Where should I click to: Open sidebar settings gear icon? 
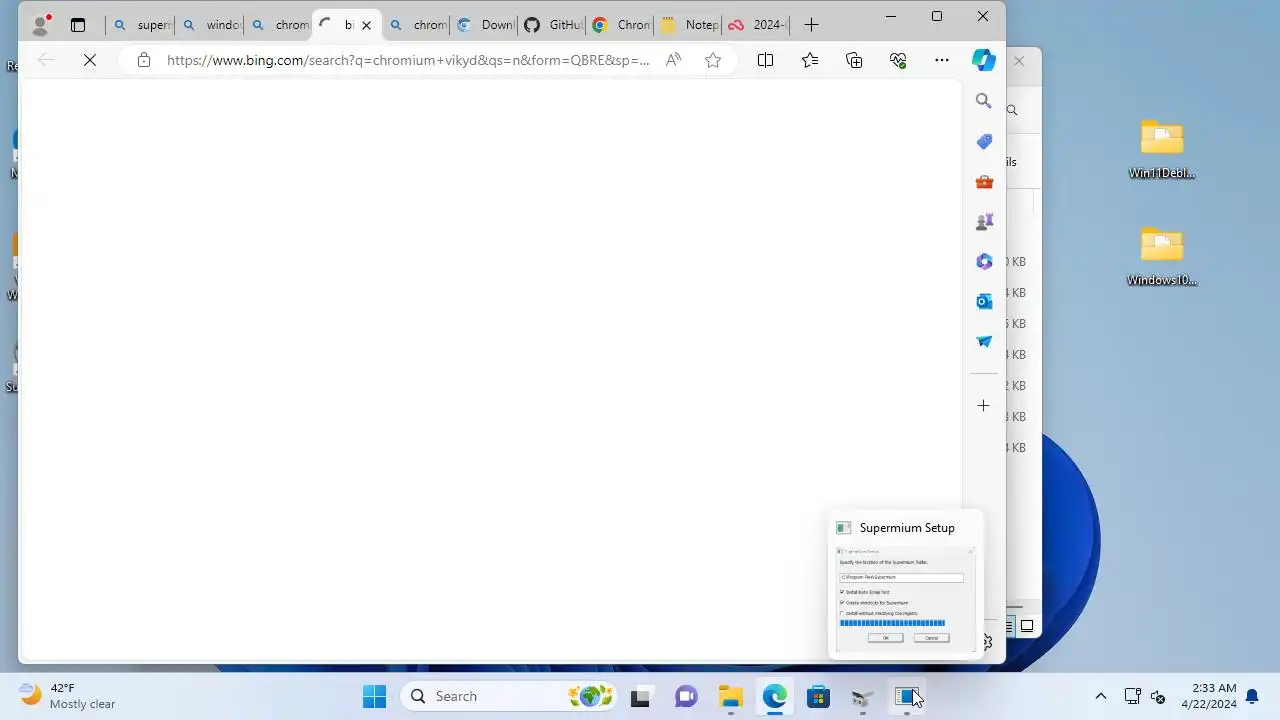(987, 642)
